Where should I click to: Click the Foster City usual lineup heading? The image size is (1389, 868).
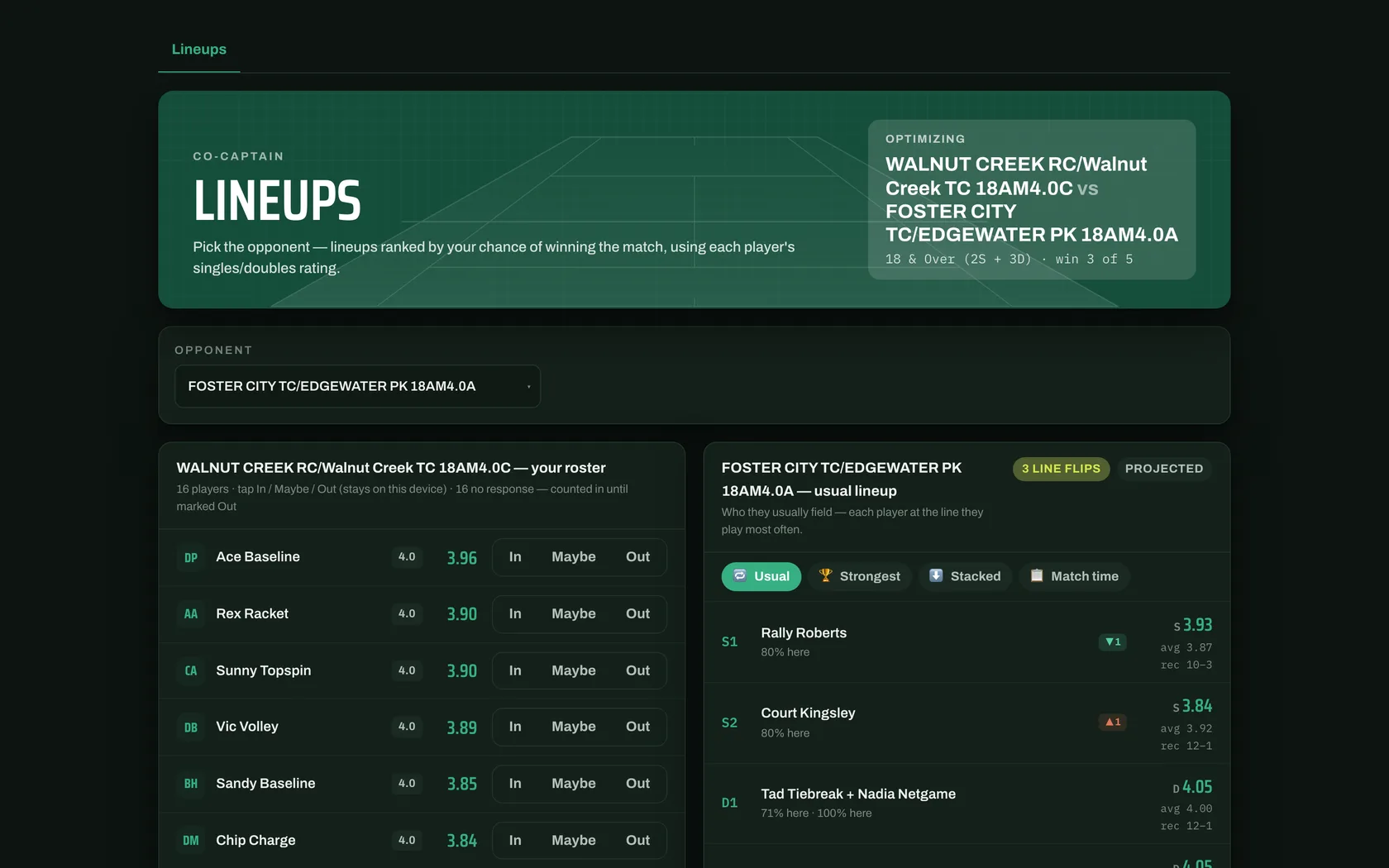click(x=842, y=479)
